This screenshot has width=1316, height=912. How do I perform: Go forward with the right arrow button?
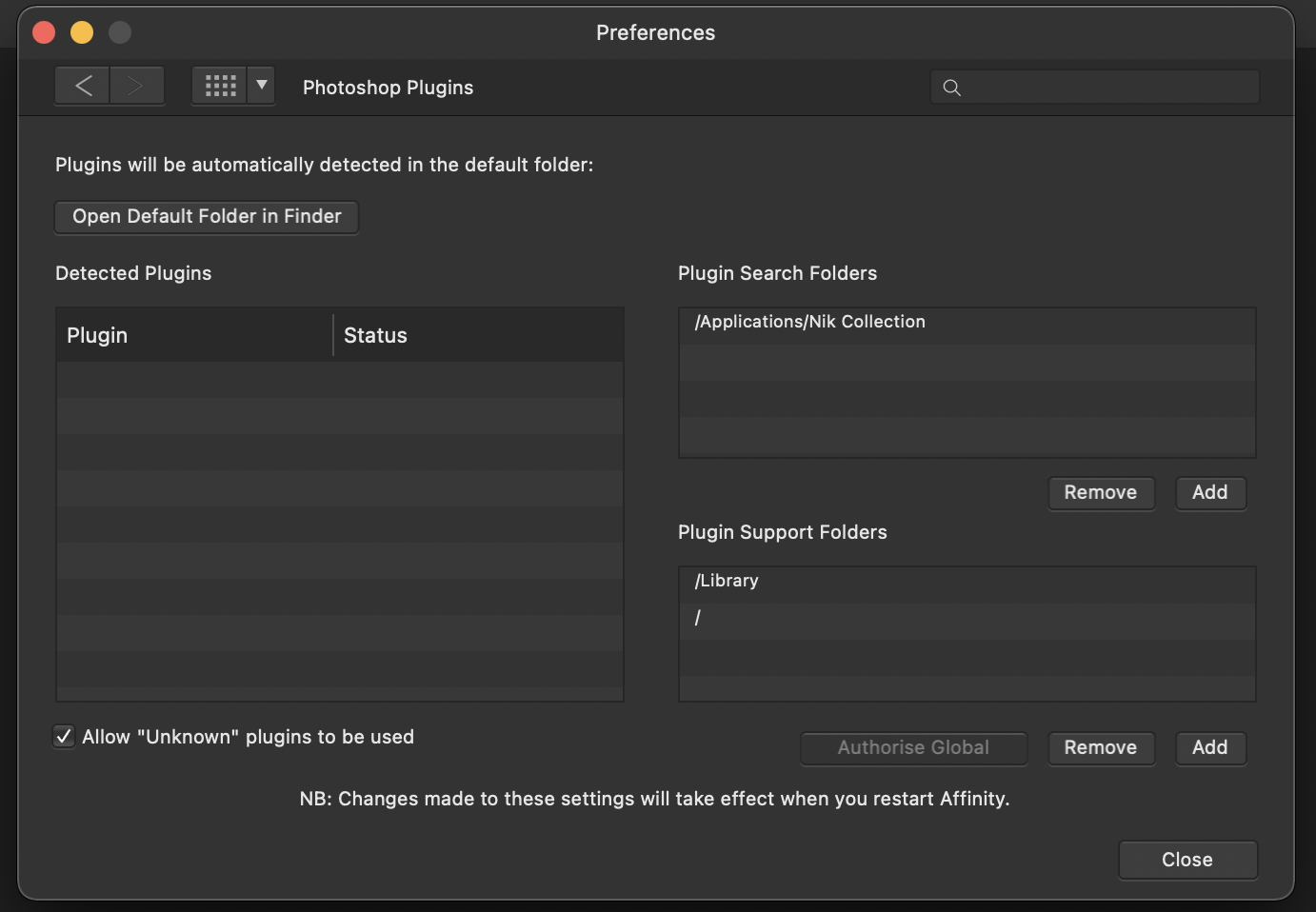coord(137,86)
